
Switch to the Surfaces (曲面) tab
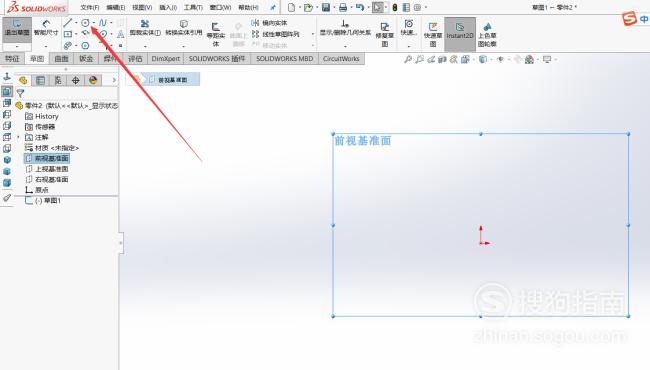coord(61,59)
